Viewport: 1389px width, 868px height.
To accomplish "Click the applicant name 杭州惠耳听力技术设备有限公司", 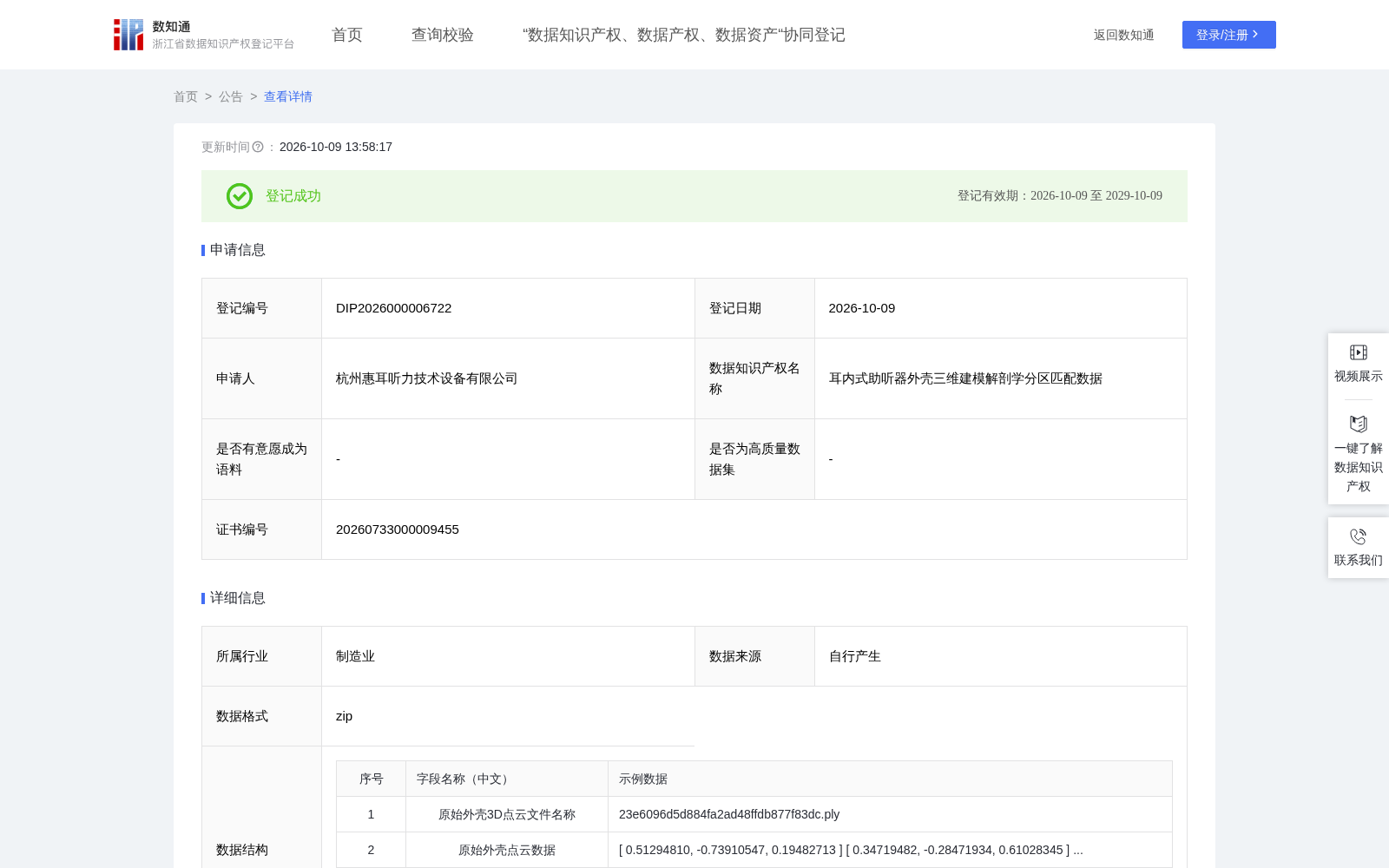I will pyautogui.click(x=427, y=378).
